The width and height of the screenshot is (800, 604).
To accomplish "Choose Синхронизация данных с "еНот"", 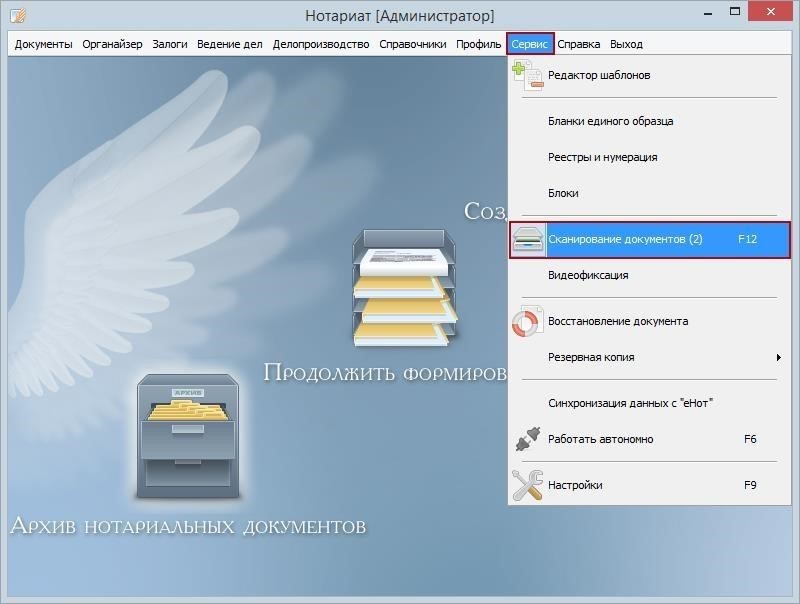I will (631, 403).
